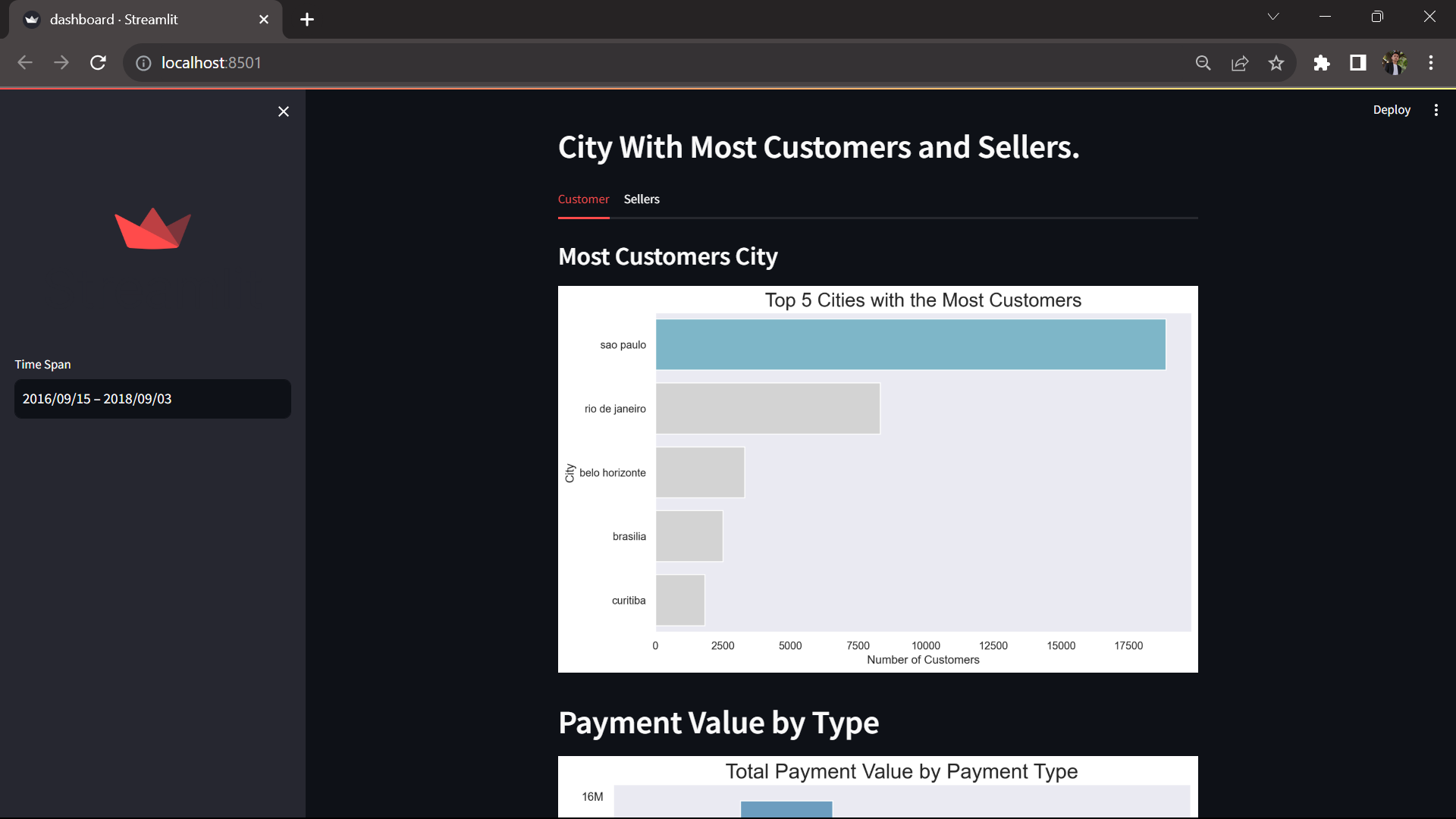Open Chrome three-dot menu

(1431, 63)
